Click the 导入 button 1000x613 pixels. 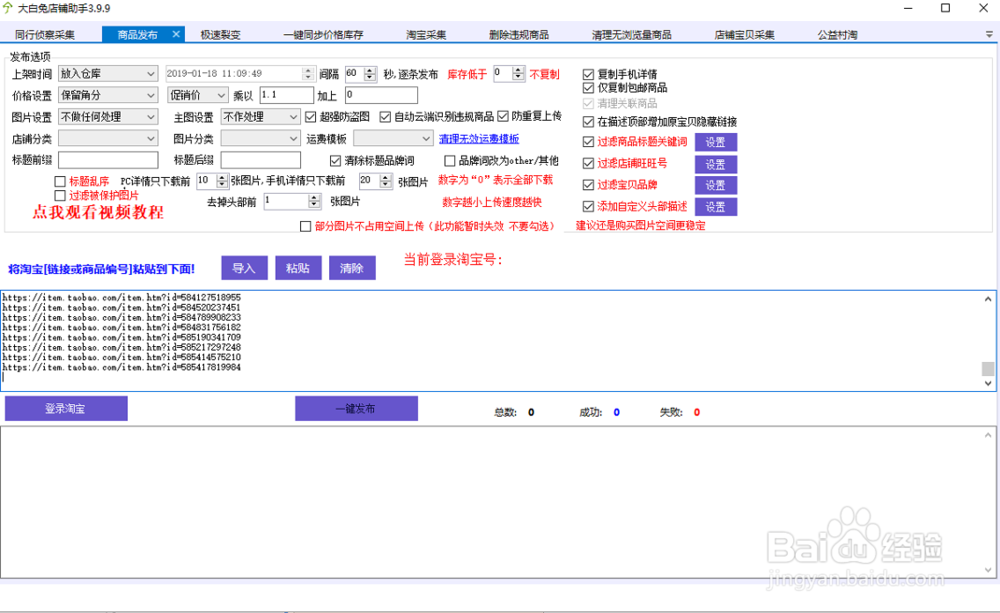(244, 268)
